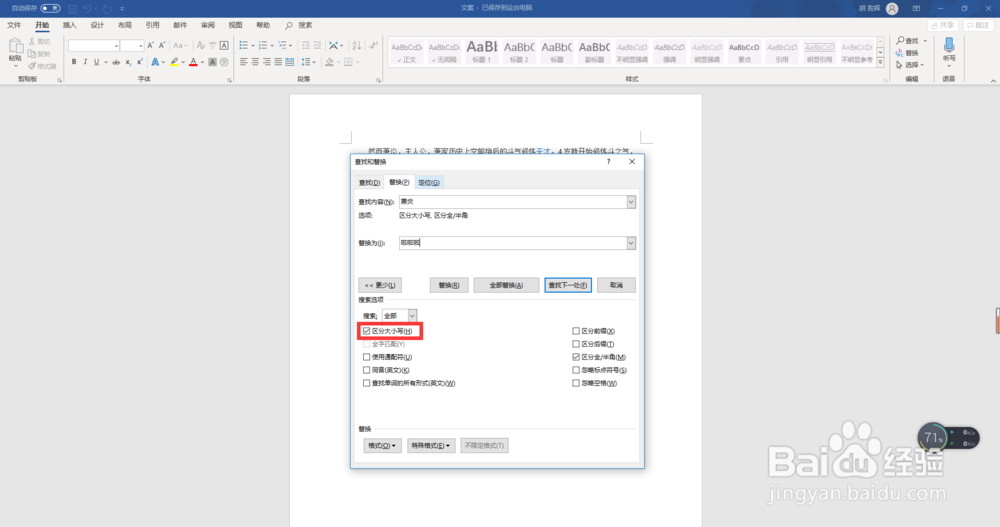Click the Less (更少) button
The height and width of the screenshot is (527, 1000).
tap(380, 285)
